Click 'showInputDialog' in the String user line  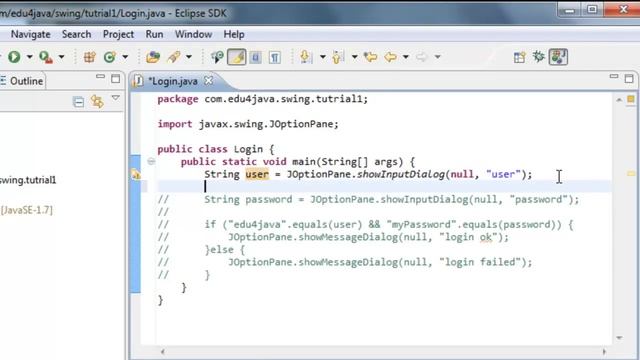click(401, 174)
